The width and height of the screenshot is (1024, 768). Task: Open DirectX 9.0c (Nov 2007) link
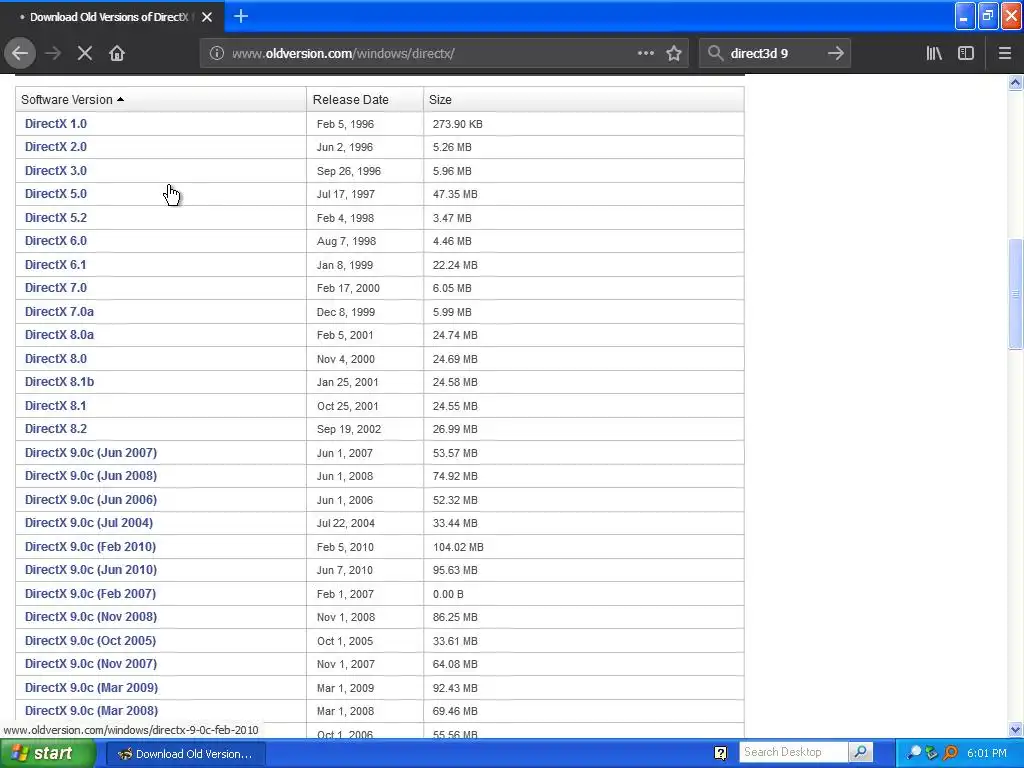91,664
